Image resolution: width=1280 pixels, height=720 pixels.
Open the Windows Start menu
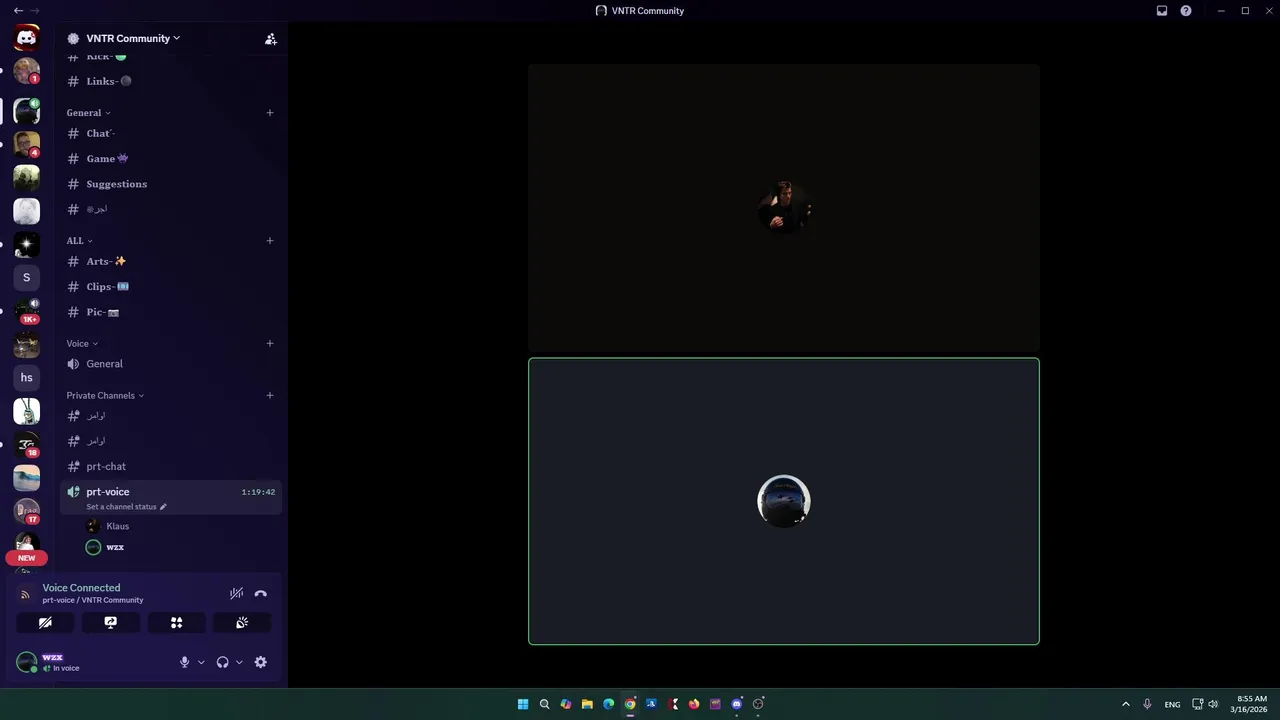(x=523, y=704)
